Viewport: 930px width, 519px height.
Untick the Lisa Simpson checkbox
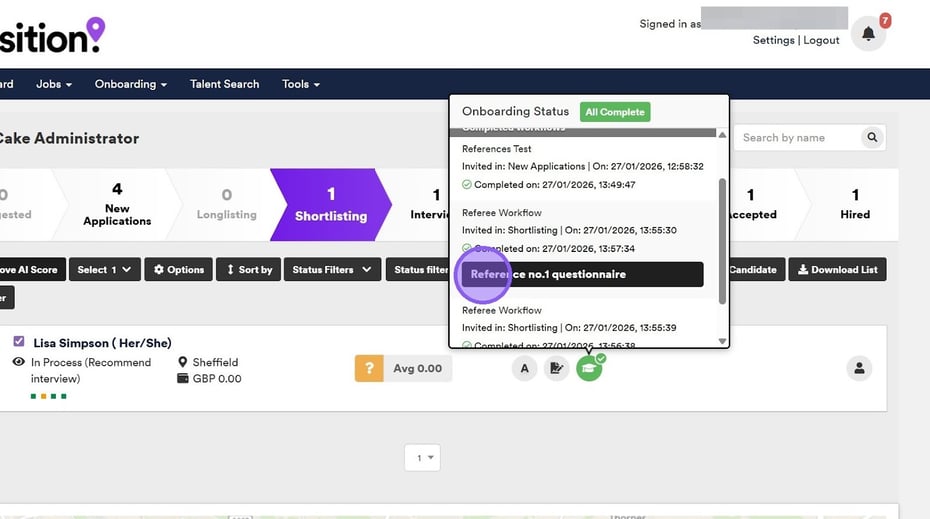[x=19, y=342]
